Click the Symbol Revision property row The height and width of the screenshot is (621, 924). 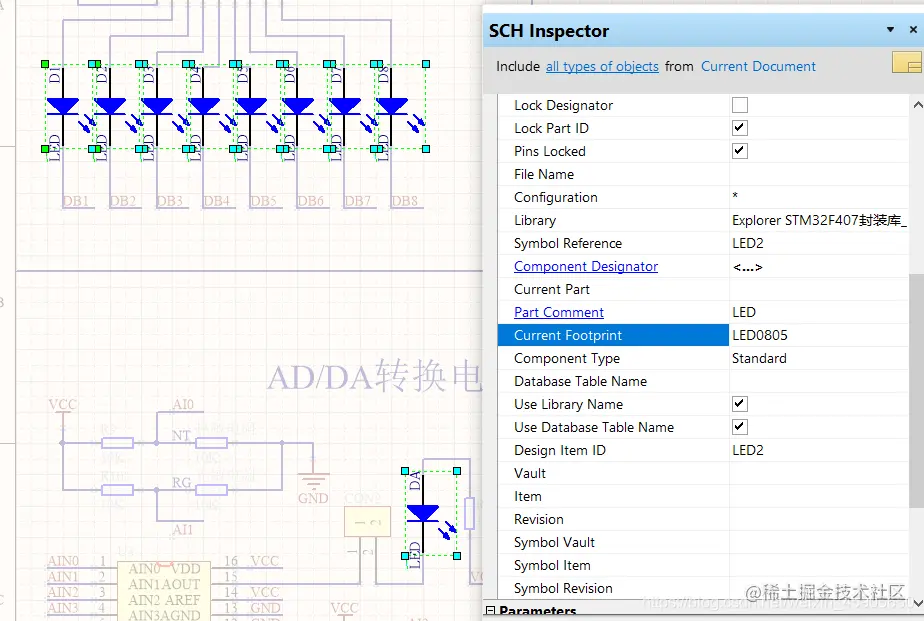click(x=703, y=588)
